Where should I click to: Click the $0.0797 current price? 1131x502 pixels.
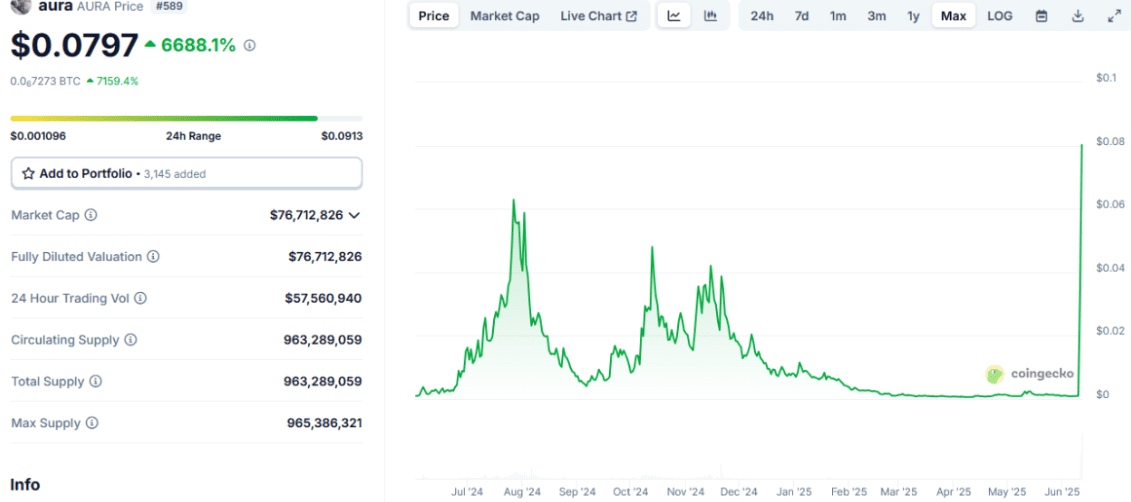pyautogui.click(x=74, y=46)
